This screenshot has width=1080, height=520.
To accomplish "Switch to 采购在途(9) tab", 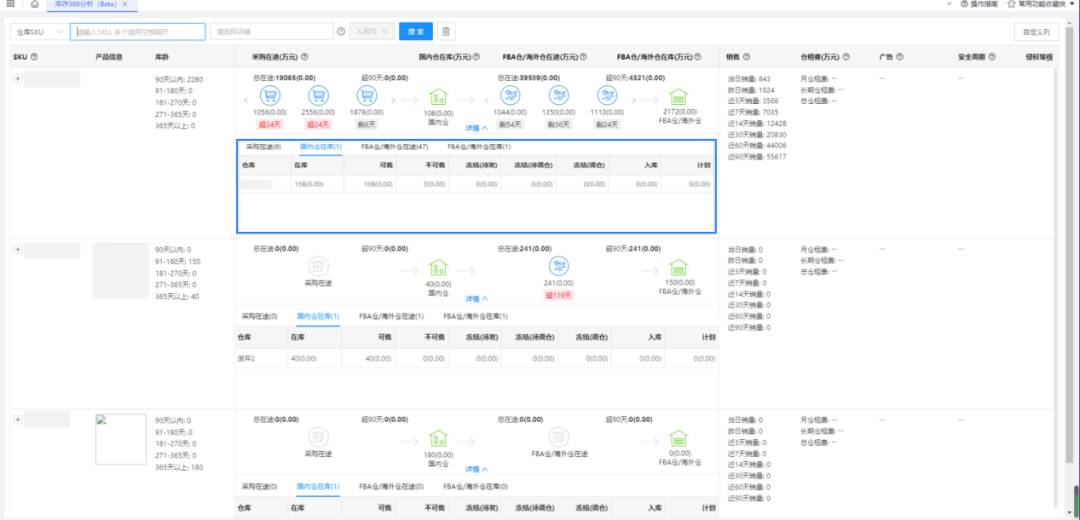I will [263, 147].
